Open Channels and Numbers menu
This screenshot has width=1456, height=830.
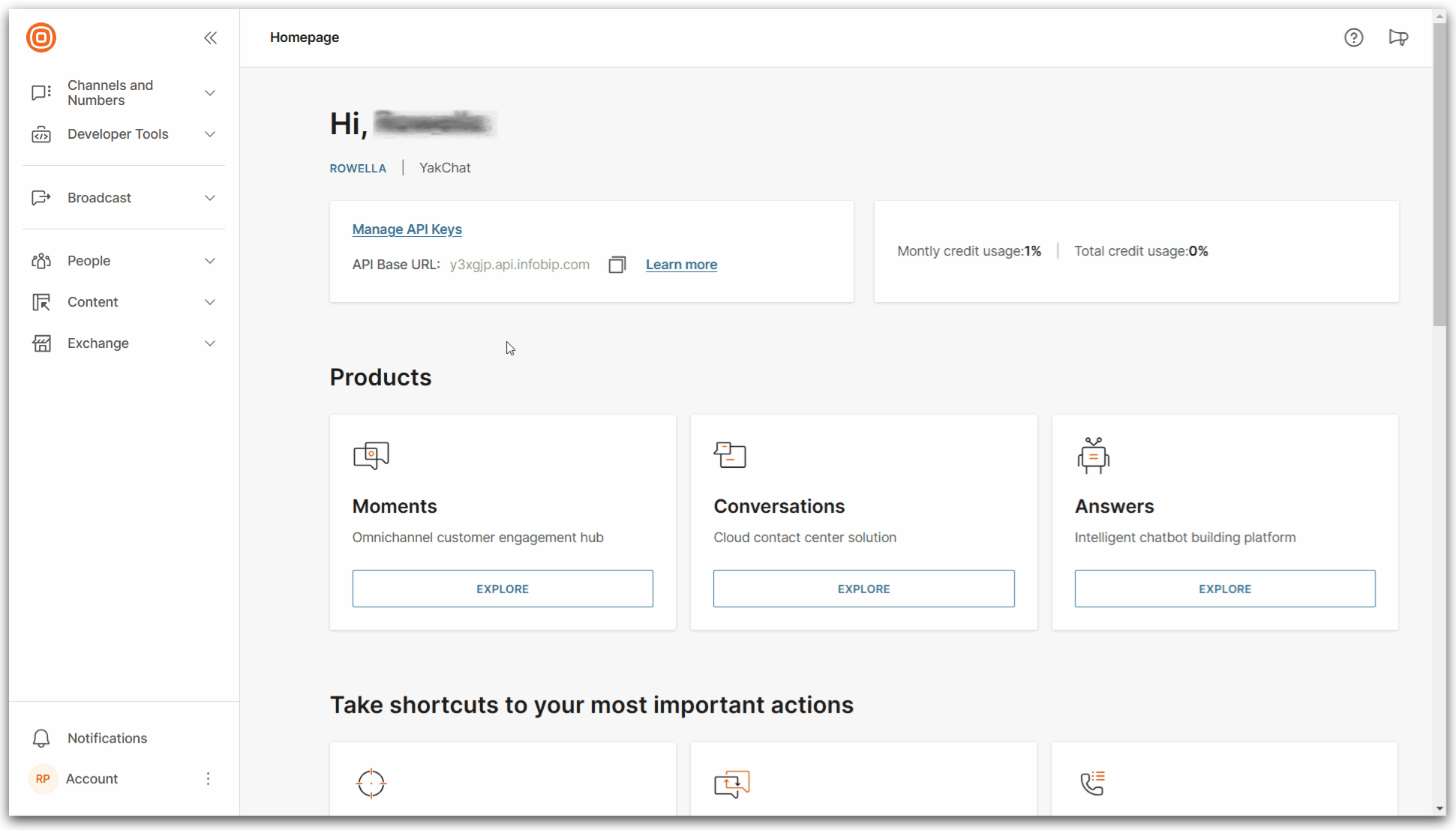124,93
